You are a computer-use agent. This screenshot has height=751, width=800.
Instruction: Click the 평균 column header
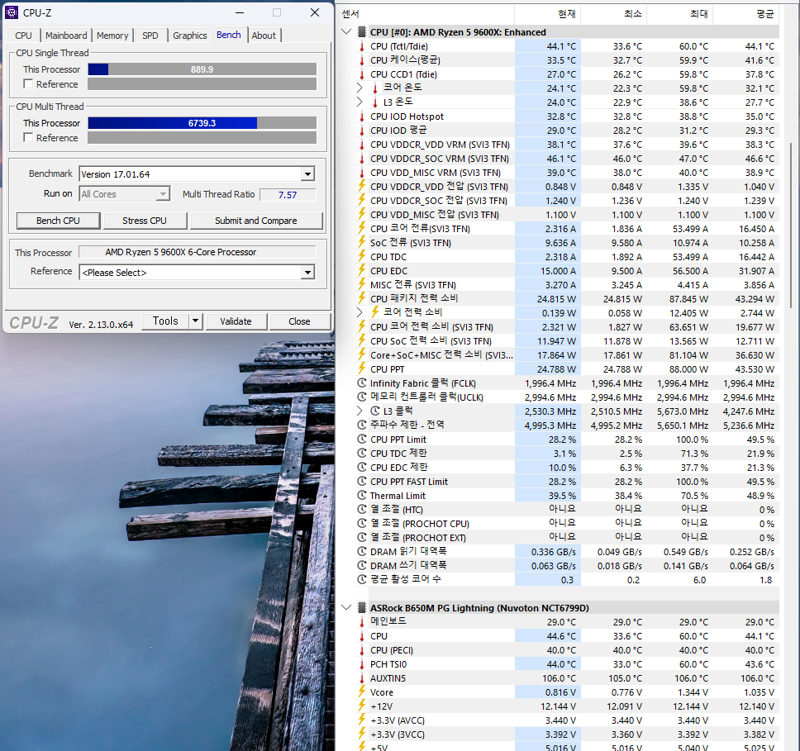coord(746,14)
